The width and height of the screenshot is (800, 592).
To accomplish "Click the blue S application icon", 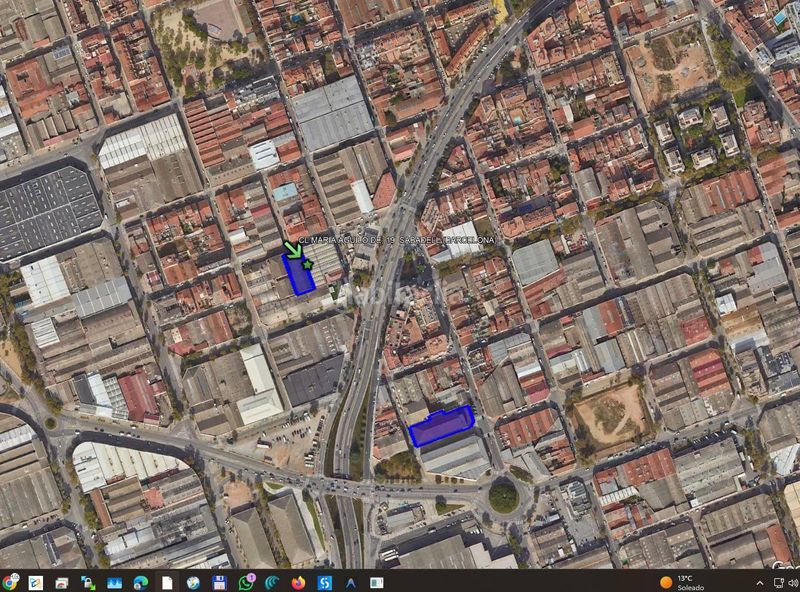I will (x=324, y=582).
